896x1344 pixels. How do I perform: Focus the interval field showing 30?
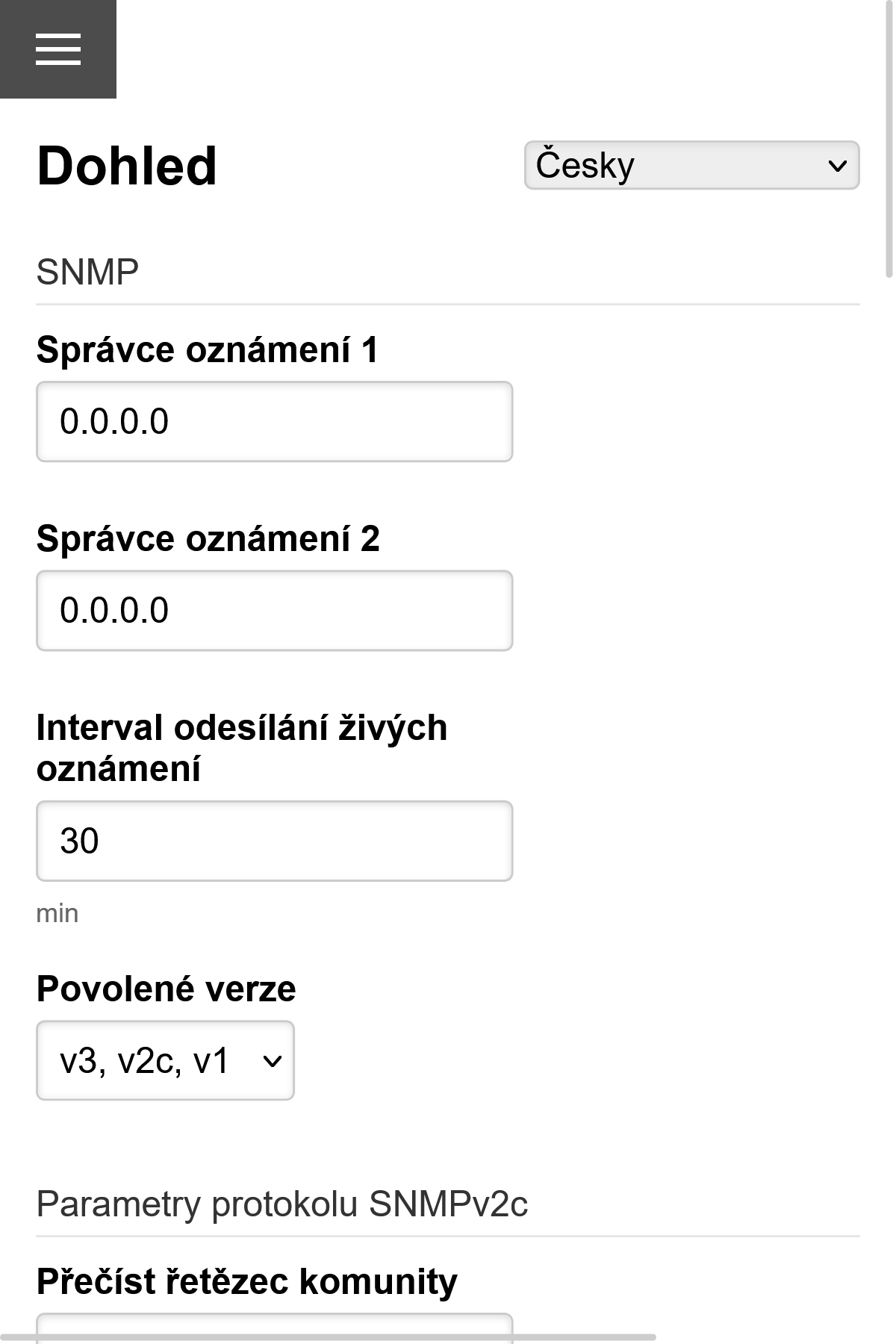click(273, 841)
